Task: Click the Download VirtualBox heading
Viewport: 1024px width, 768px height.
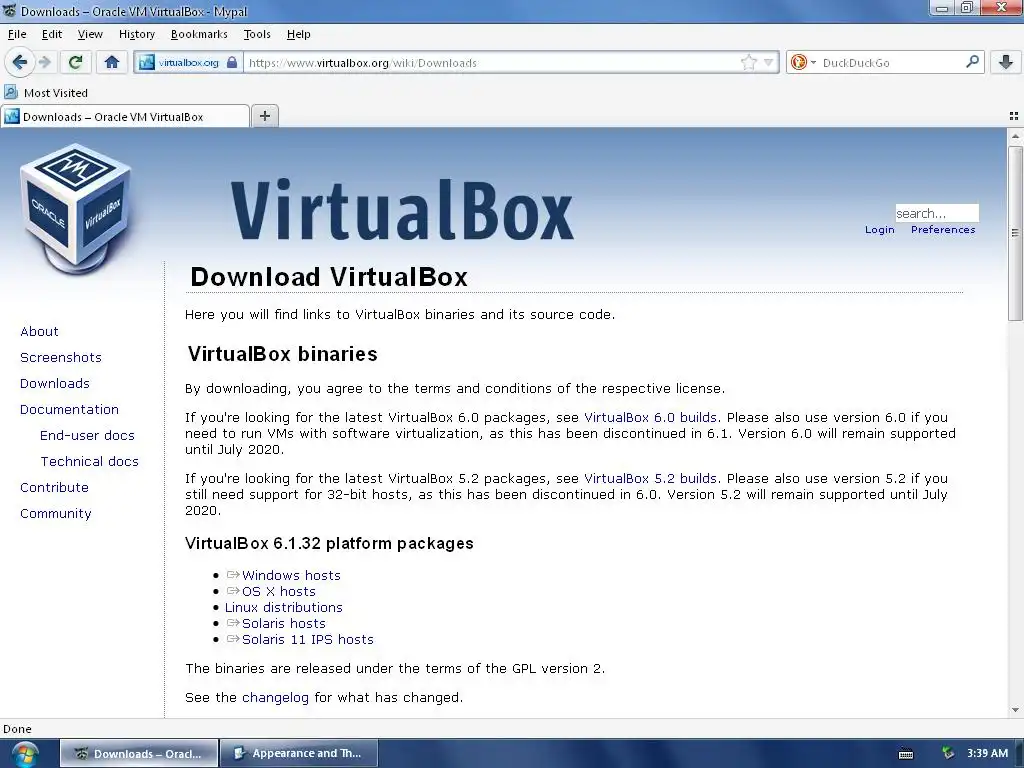Action: click(328, 277)
